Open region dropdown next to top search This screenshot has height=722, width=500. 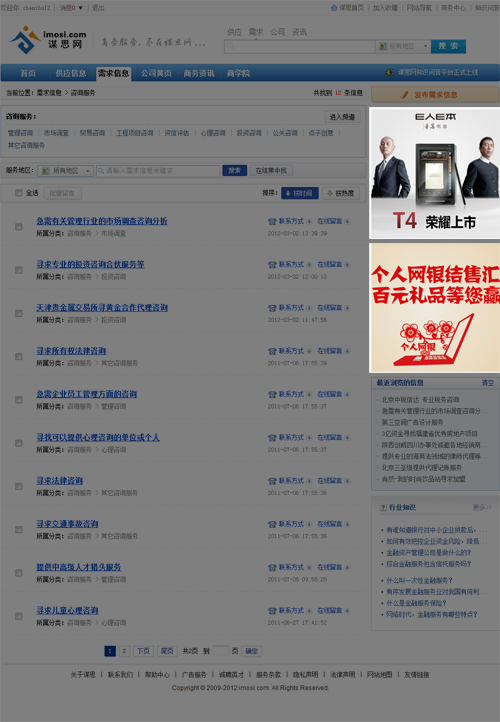pyautogui.click(x=403, y=46)
